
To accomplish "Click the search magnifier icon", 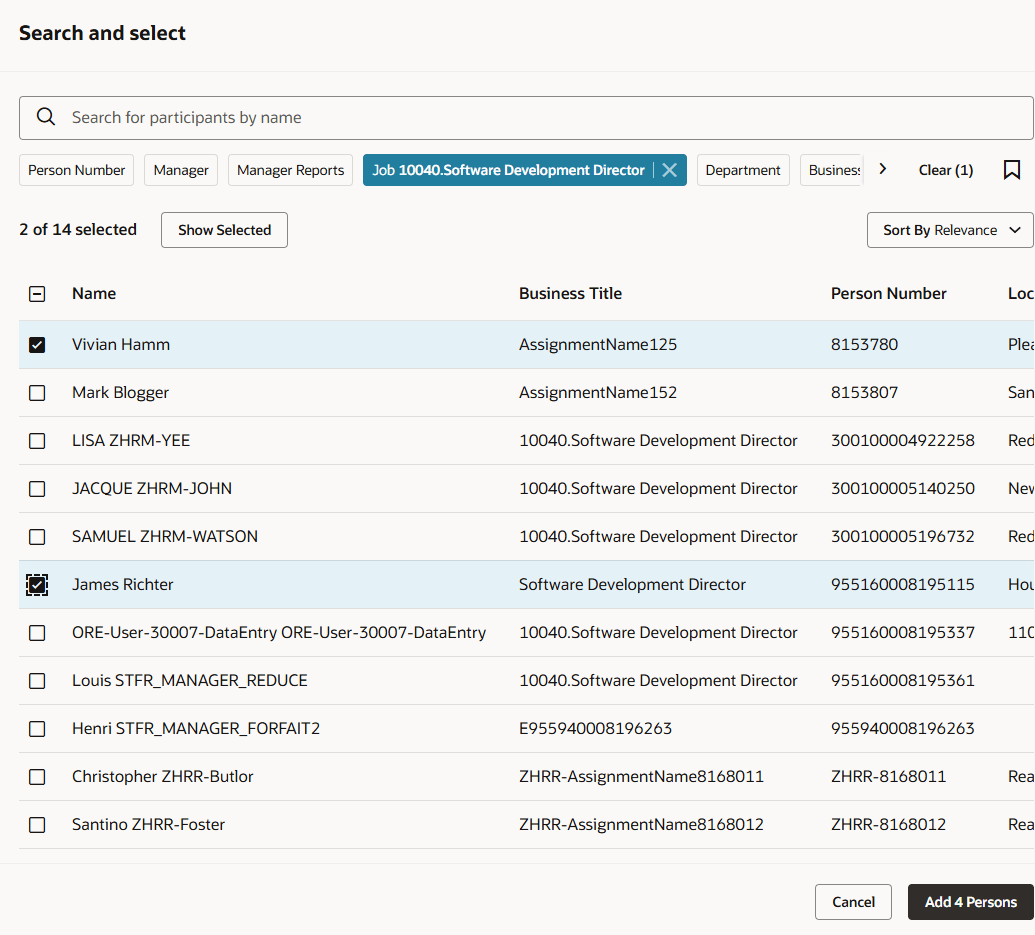I will click(x=46, y=117).
